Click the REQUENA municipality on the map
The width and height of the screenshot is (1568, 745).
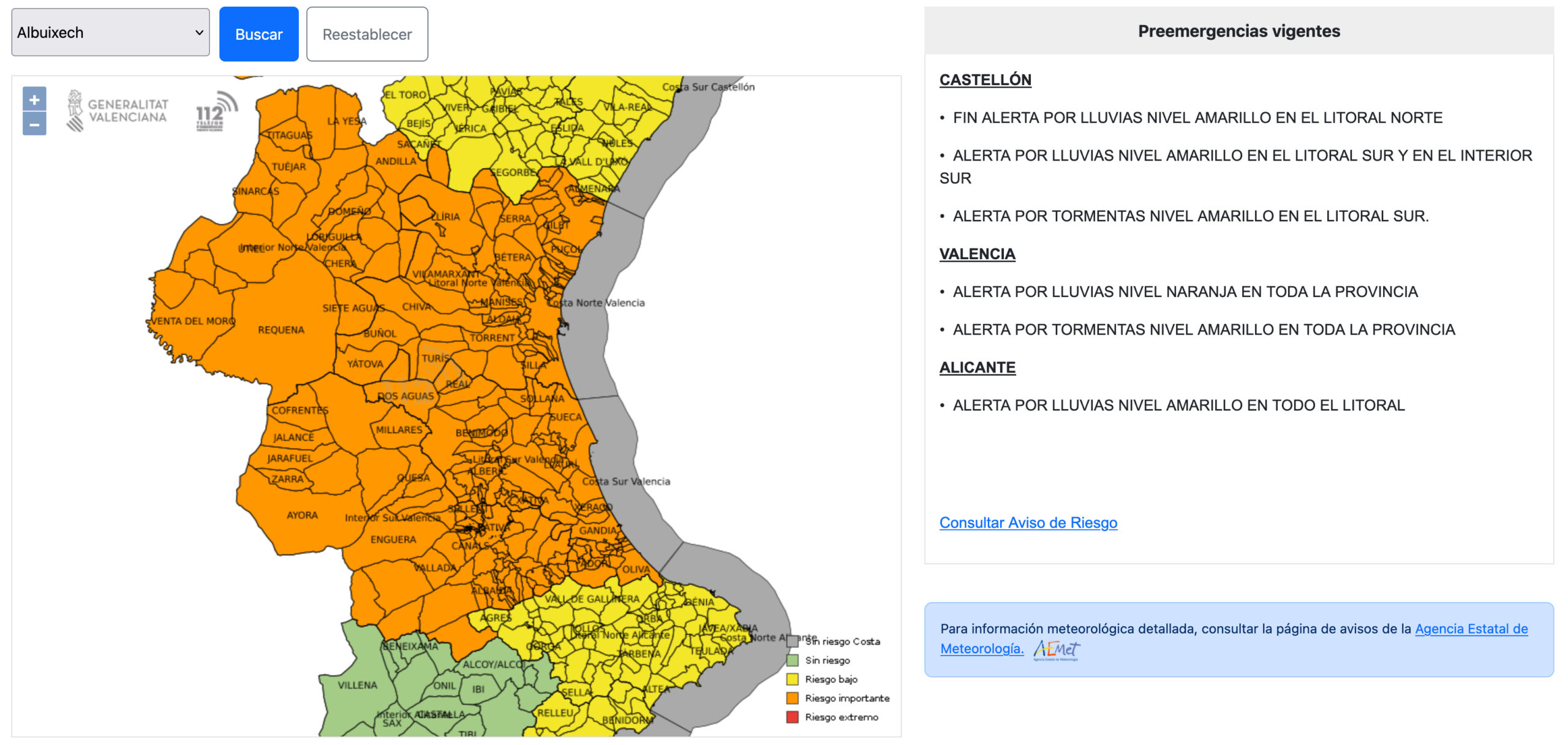click(x=281, y=330)
